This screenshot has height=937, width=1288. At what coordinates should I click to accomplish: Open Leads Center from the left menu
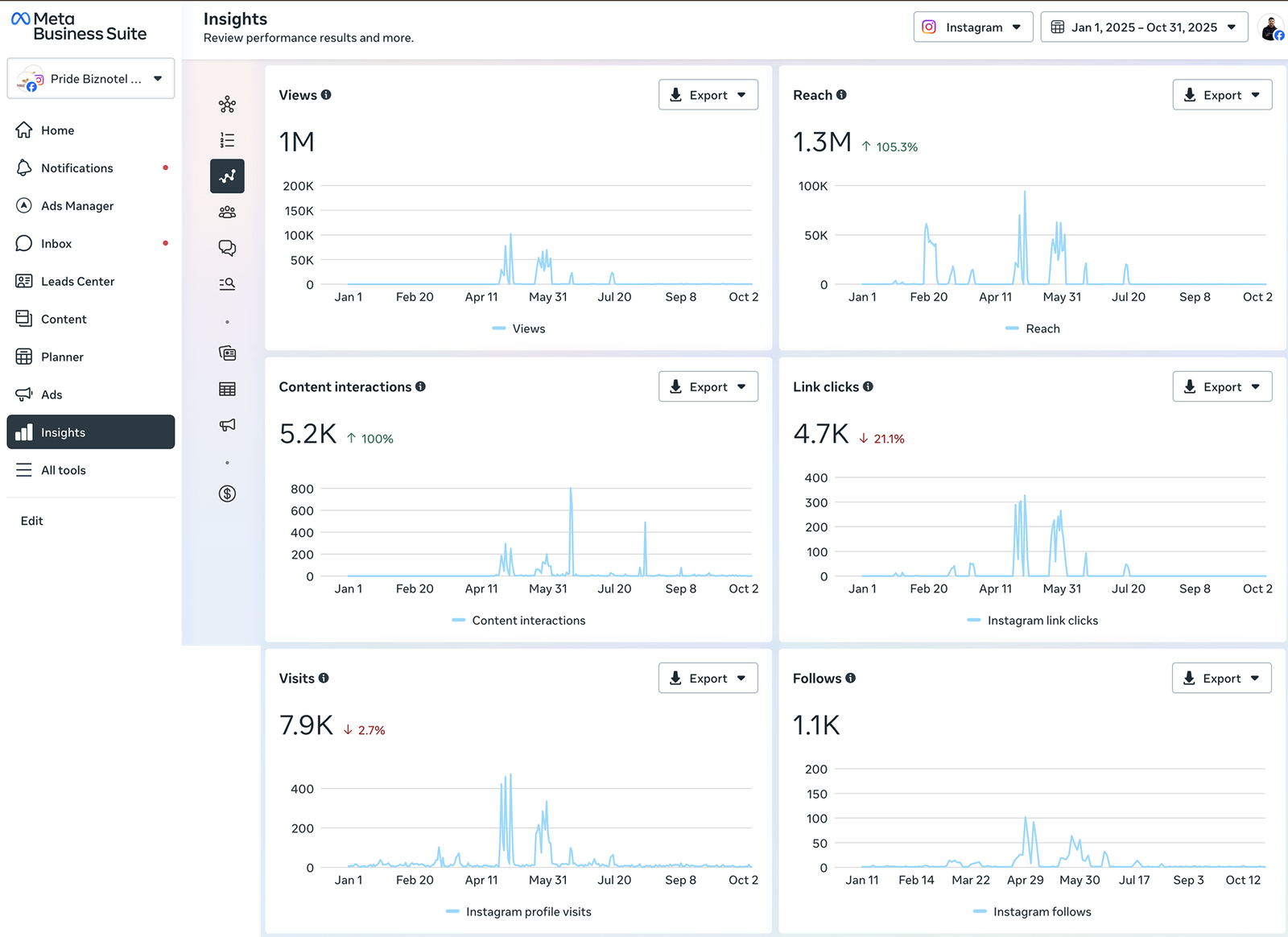tap(77, 282)
